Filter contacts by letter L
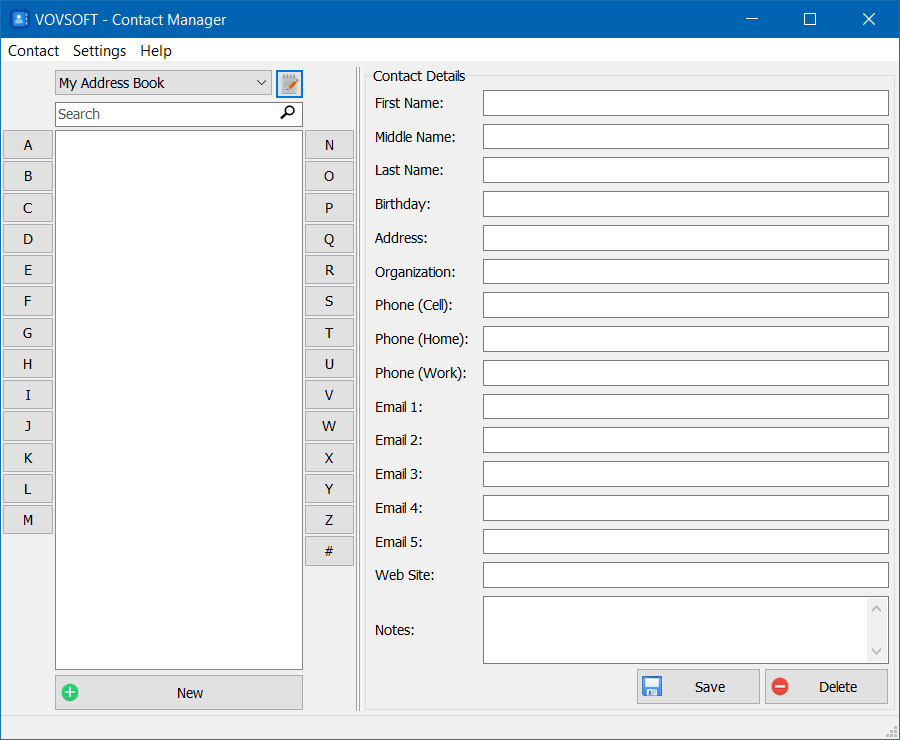 (28, 489)
